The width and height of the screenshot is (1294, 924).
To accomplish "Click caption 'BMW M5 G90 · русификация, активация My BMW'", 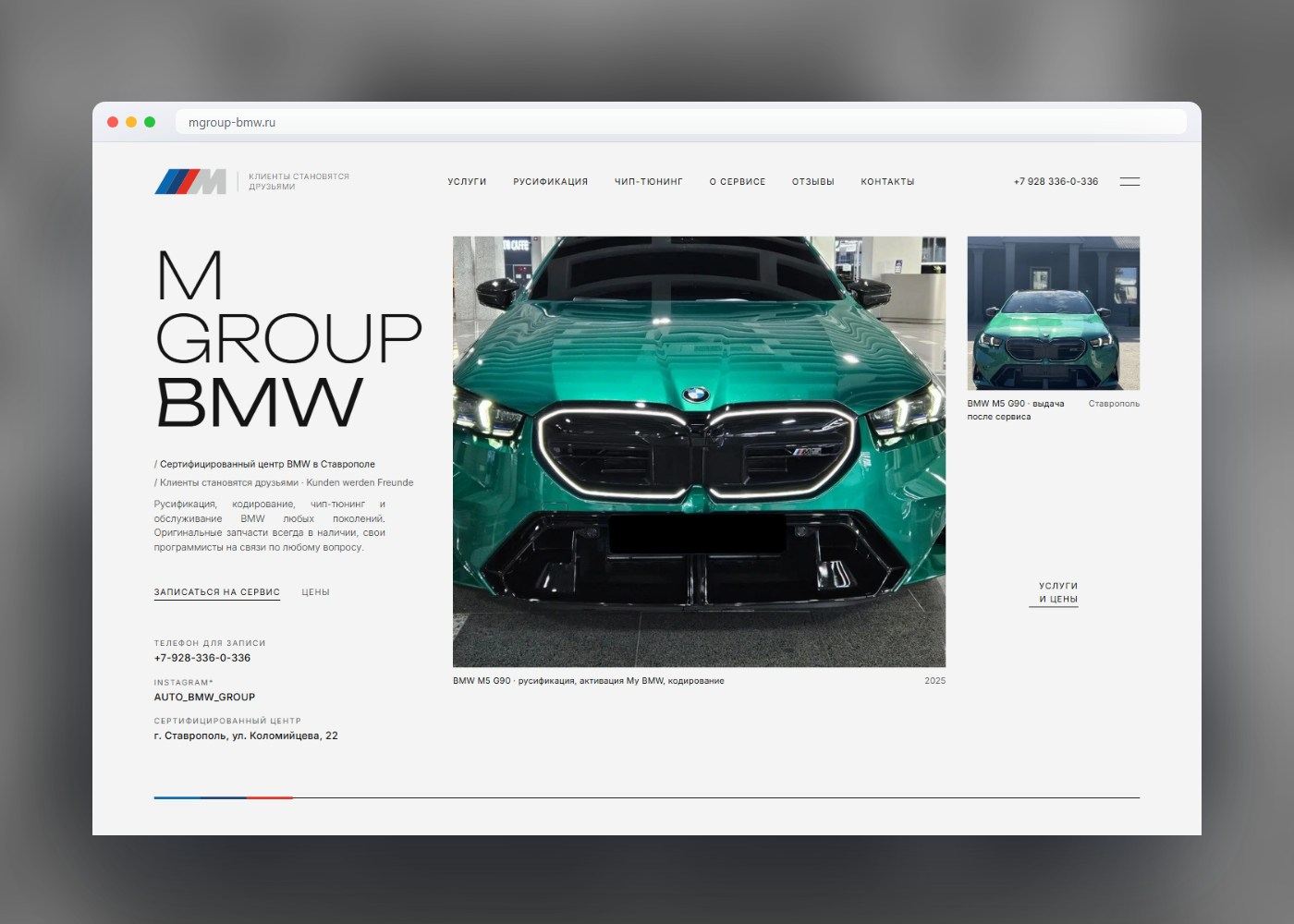I will click(589, 681).
